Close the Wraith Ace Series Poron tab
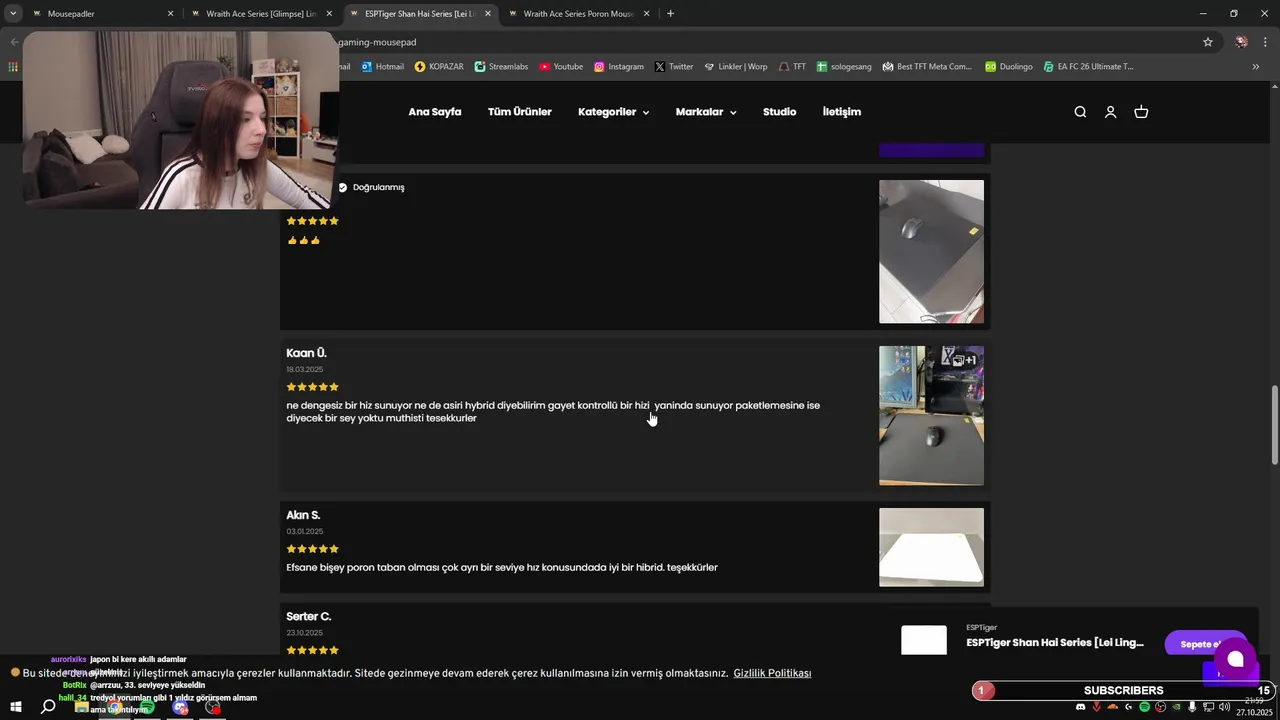Viewport: 1280px width, 720px height. (x=646, y=14)
